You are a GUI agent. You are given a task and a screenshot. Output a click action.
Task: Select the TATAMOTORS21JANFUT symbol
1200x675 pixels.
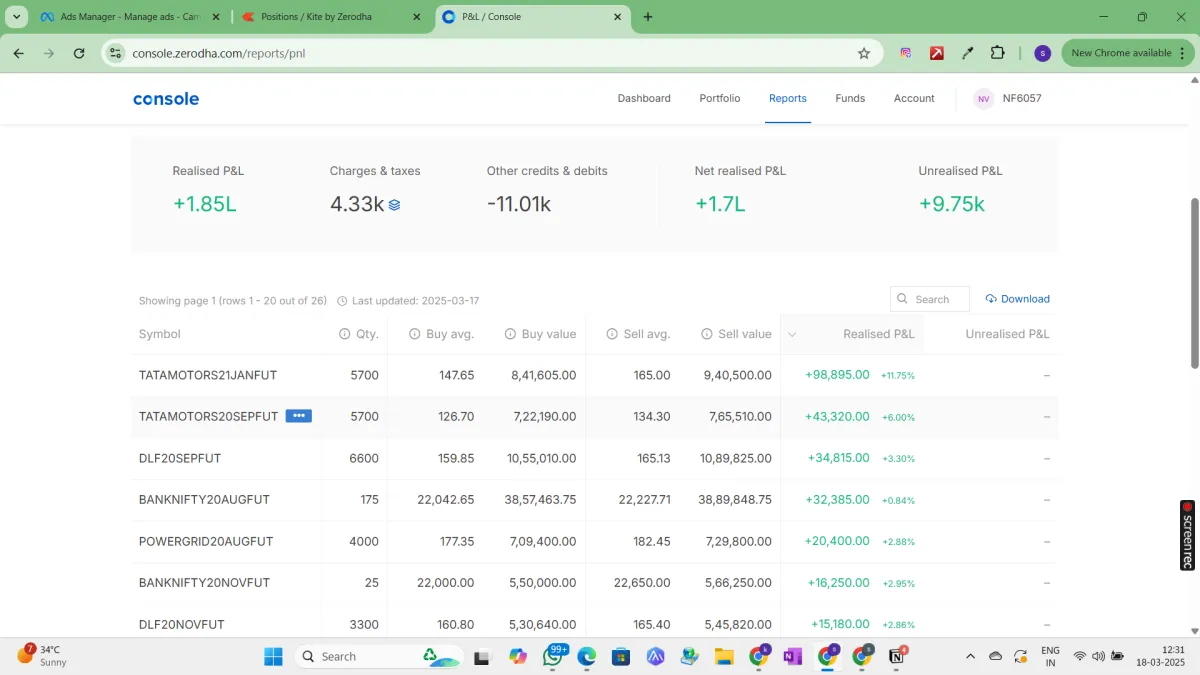coord(208,375)
